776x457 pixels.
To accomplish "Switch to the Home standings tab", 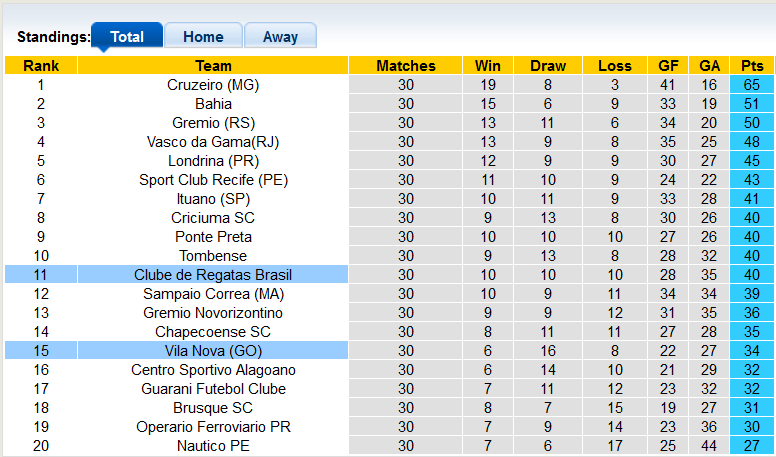I will tap(203, 37).
